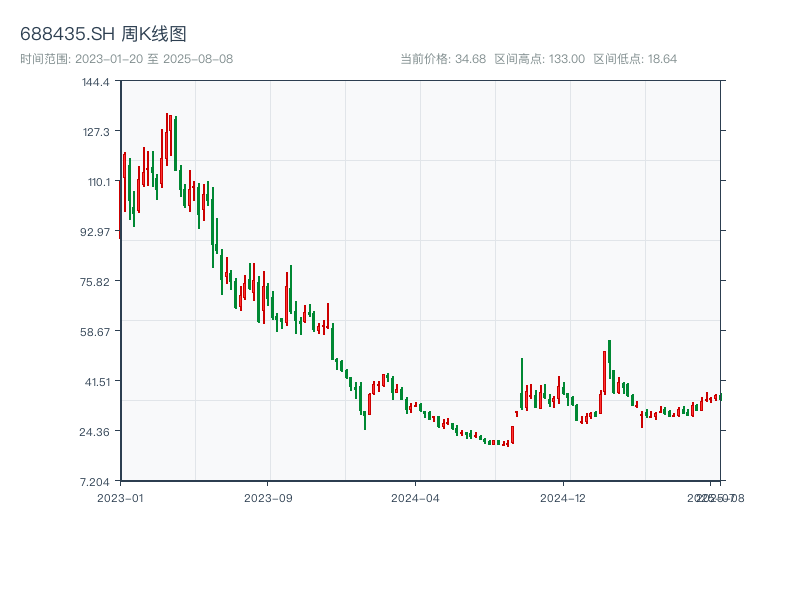The height and width of the screenshot is (600, 800).
Task: Click the 区间高点 133.00 label
Action: 539,59
